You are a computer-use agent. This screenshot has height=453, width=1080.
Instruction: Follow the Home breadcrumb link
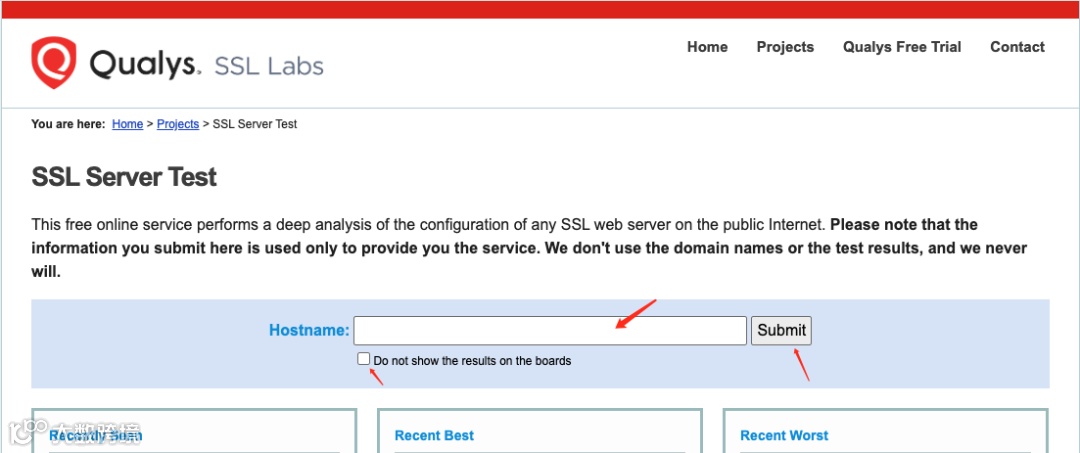pyautogui.click(x=127, y=124)
